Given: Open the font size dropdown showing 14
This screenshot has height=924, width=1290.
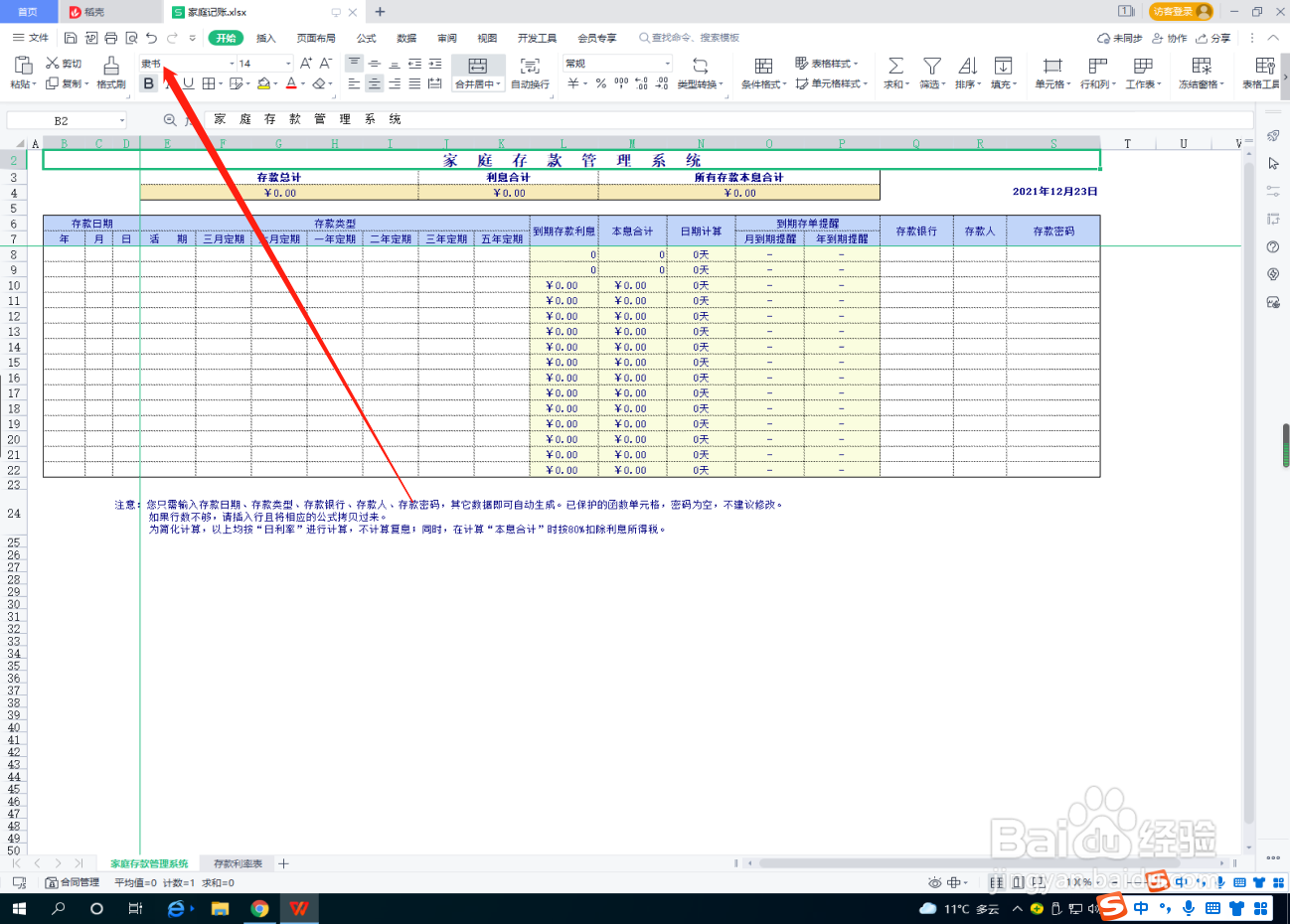Looking at the screenshot, I should pyautogui.click(x=288, y=64).
